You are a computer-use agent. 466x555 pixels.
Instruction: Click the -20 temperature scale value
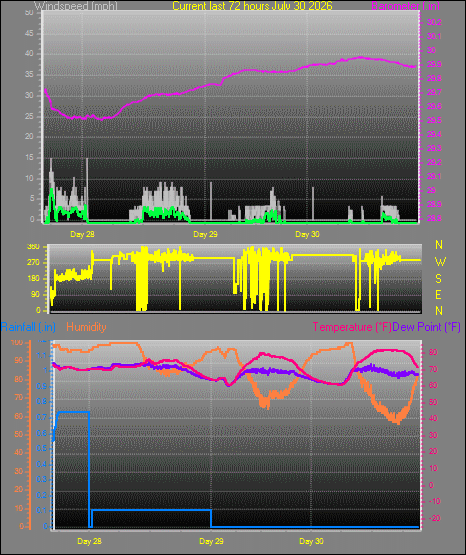[434, 518]
